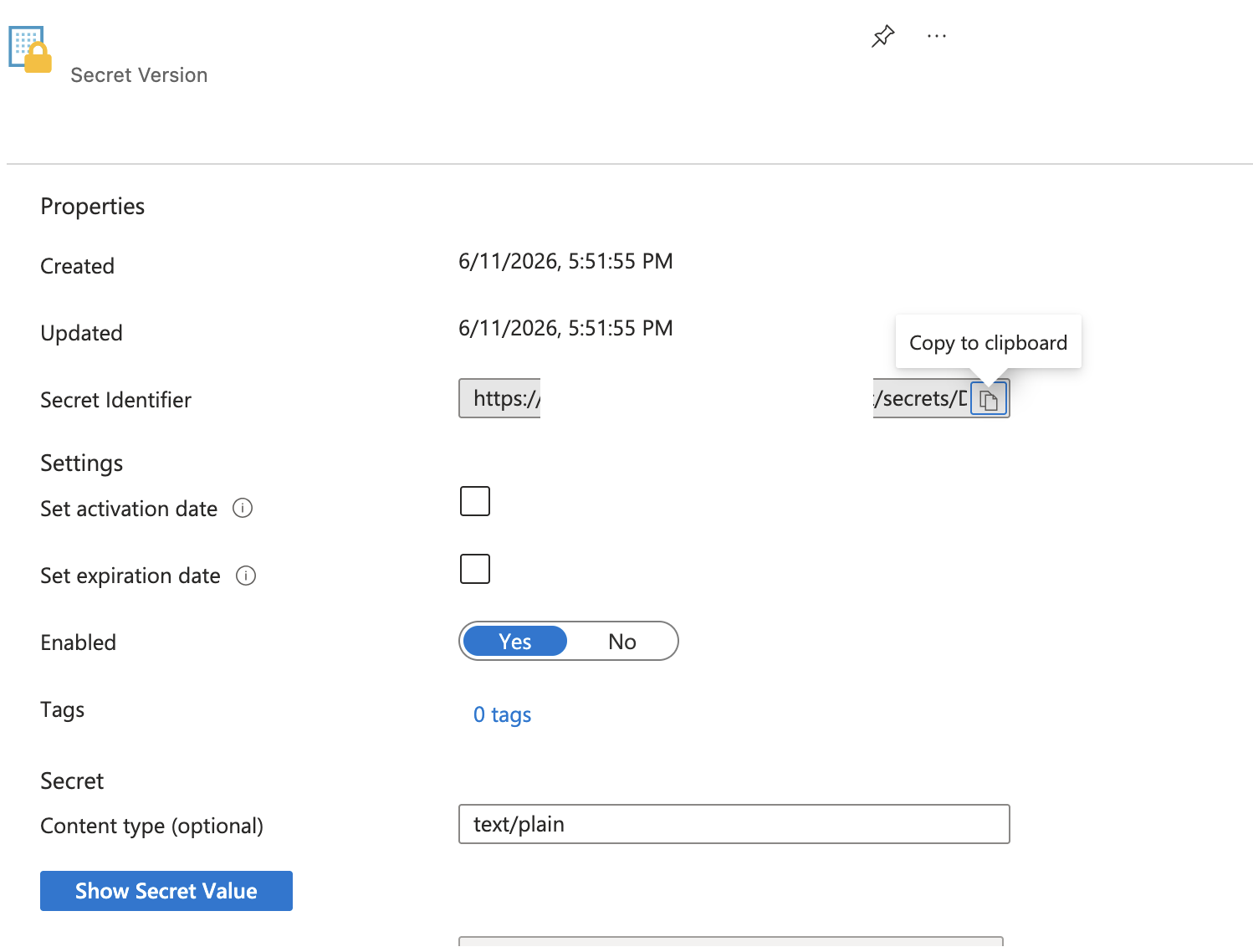Pin this blade with the pushpin icon
Image resolution: width=1253 pixels, height=952 pixels.
pyautogui.click(x=882, y=36)
